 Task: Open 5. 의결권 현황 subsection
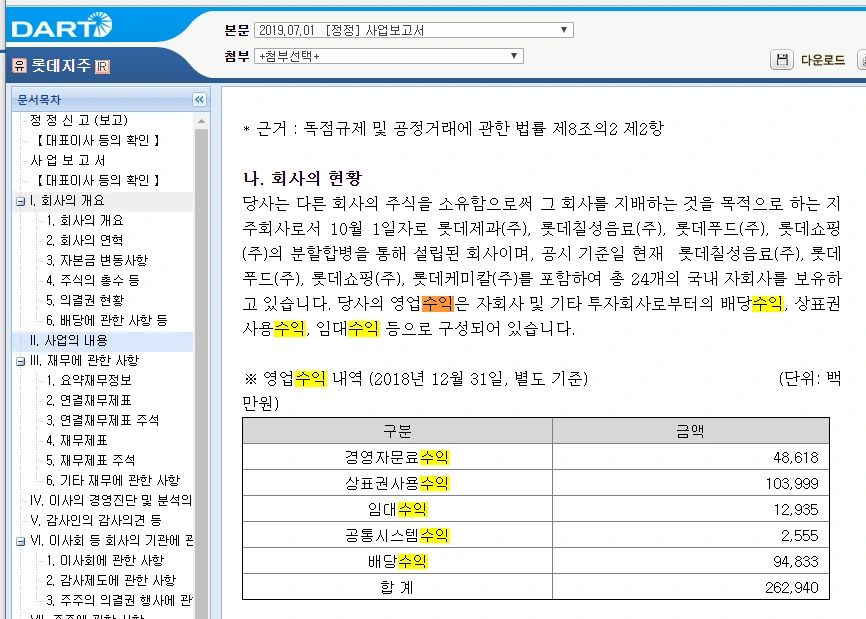coord(86,300)
